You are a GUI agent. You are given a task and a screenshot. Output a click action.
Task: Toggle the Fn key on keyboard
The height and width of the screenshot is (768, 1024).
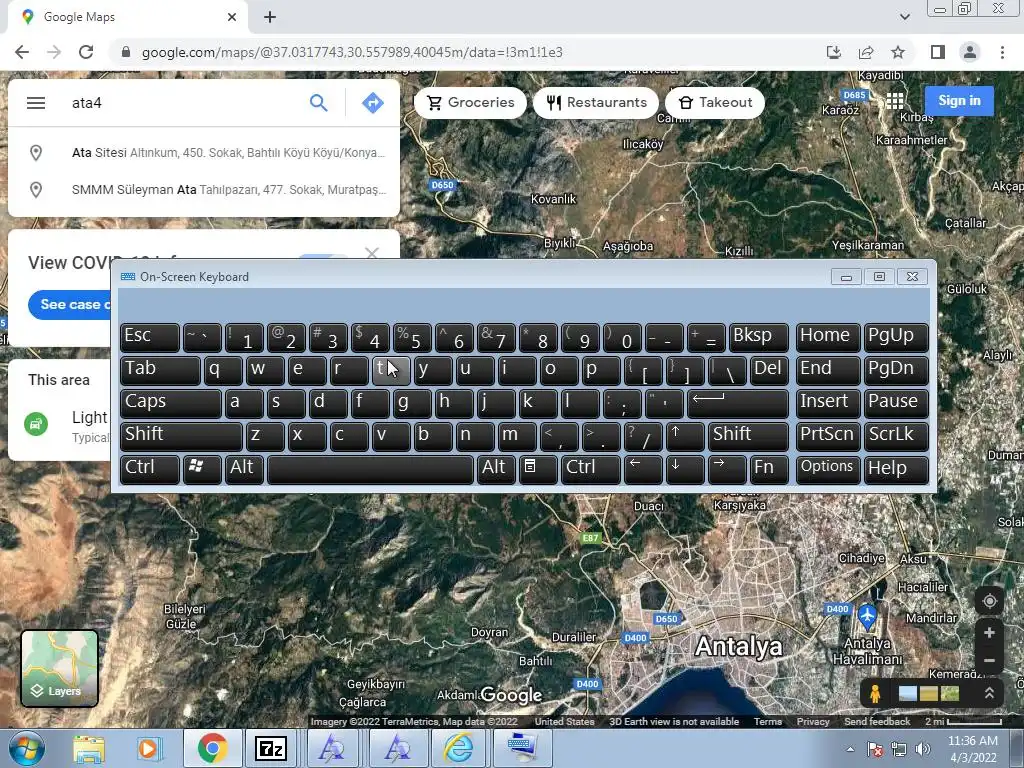[769, 469]
